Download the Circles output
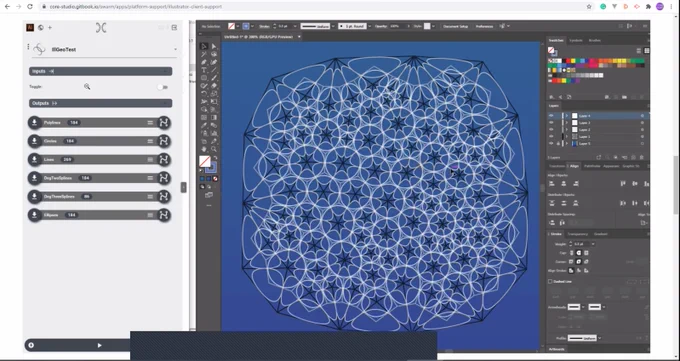The height and width of the screenshot is (361, 680). pyautogui.click(x=35, y=141)
